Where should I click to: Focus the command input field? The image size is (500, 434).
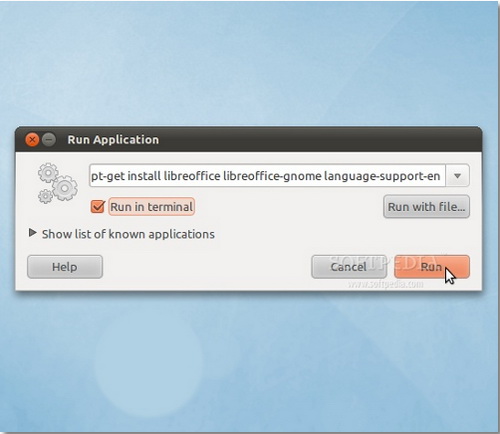coord(267,176)
